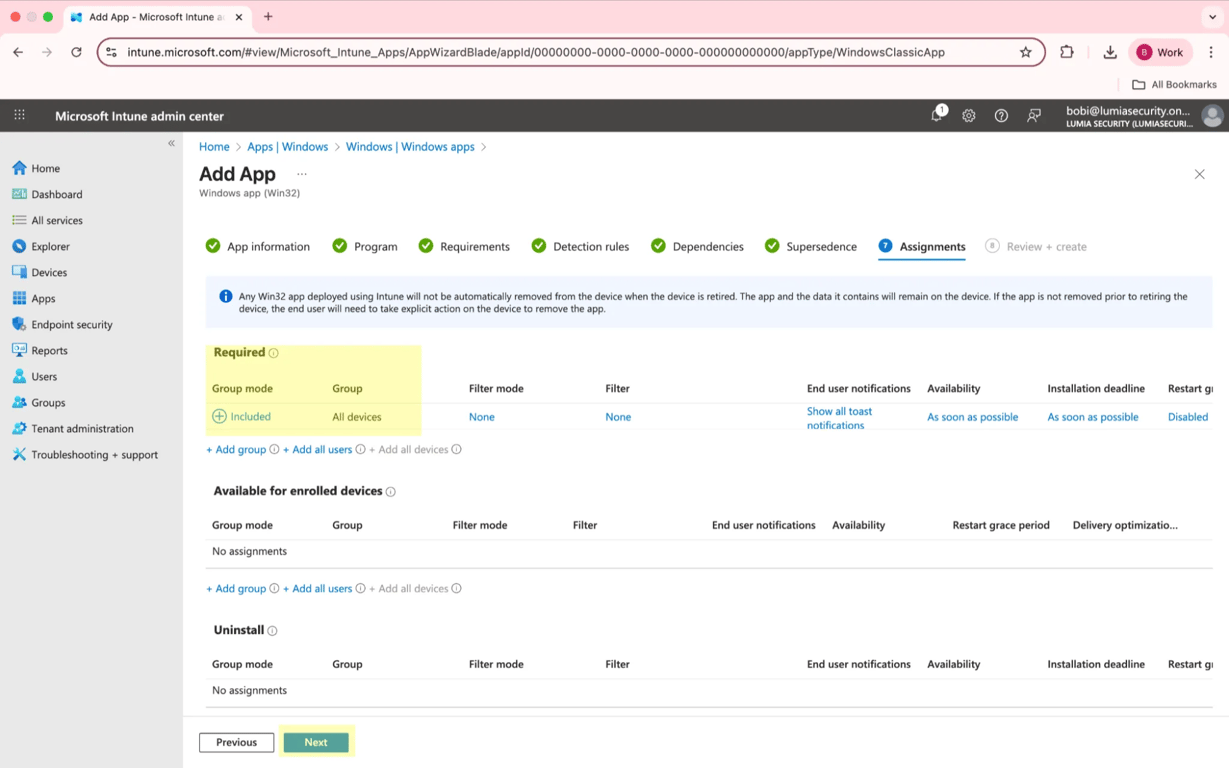Click None under Filter column
1229x768 pixels.
point(618,417)
